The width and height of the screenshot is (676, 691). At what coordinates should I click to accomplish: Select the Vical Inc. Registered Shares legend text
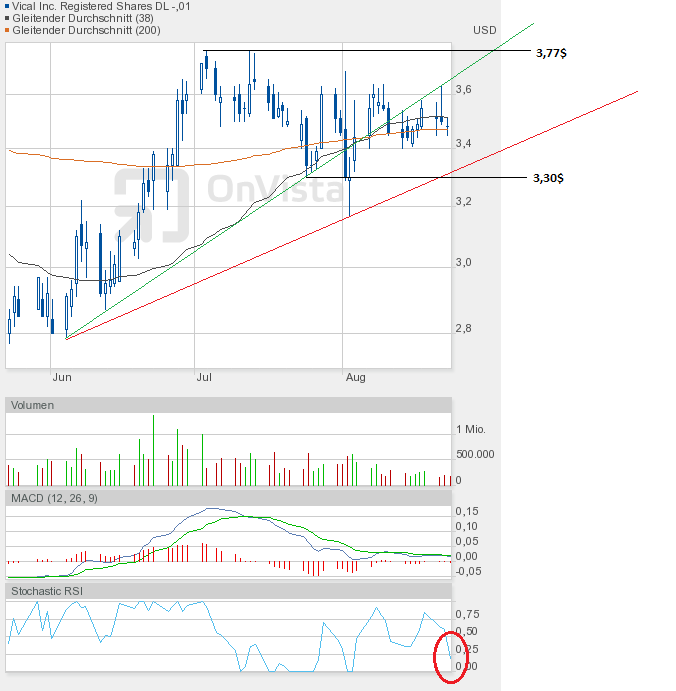[x=102, y=7]
